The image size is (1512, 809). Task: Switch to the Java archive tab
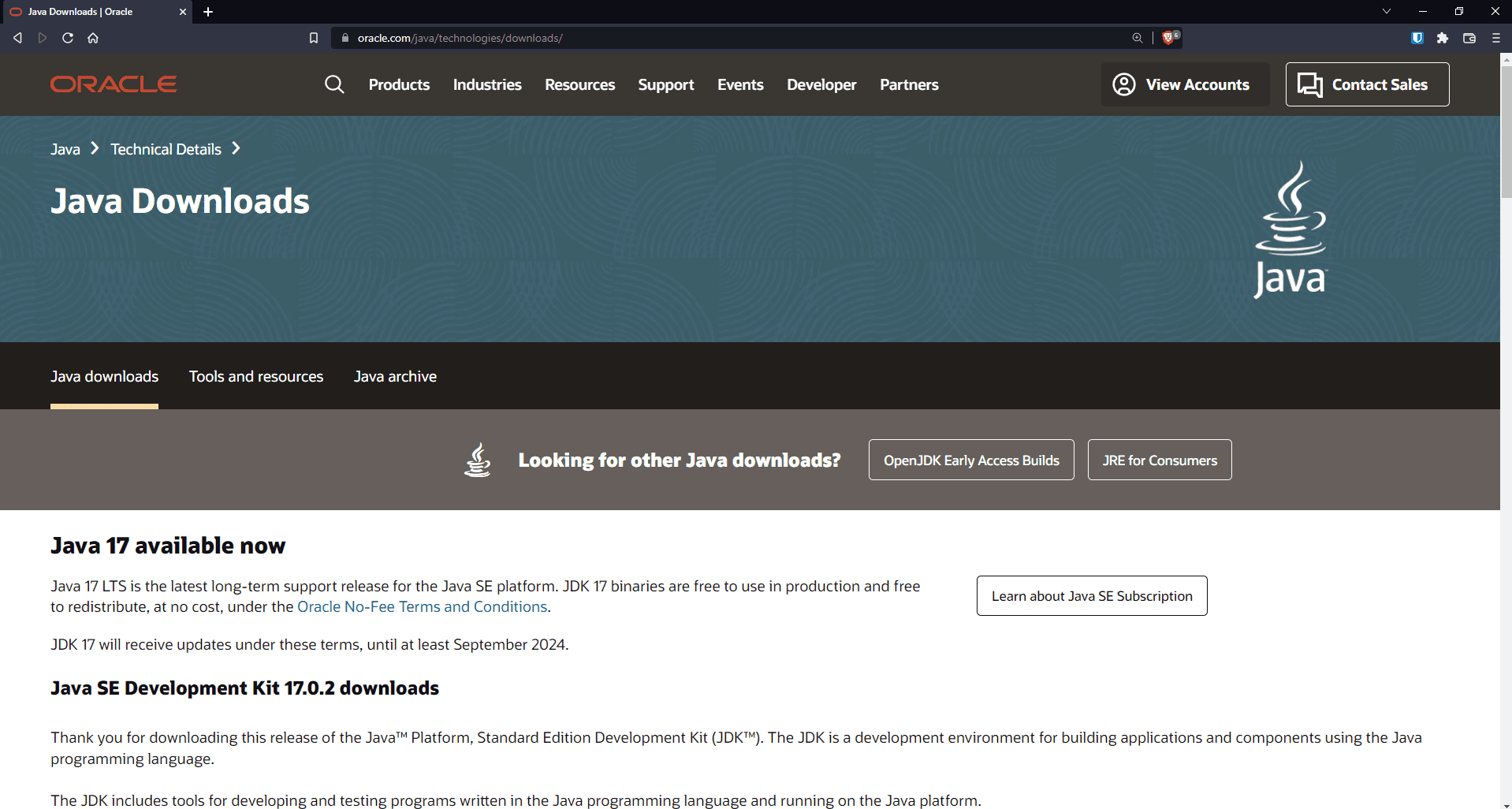coord(395,376)
